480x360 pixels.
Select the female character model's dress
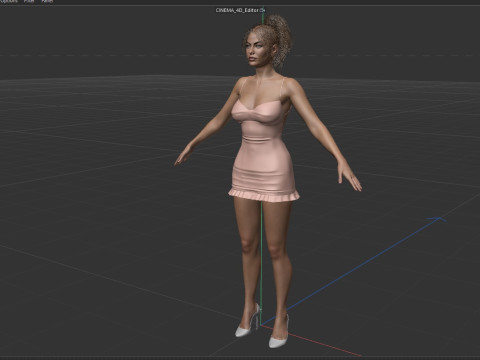(263, 153)
